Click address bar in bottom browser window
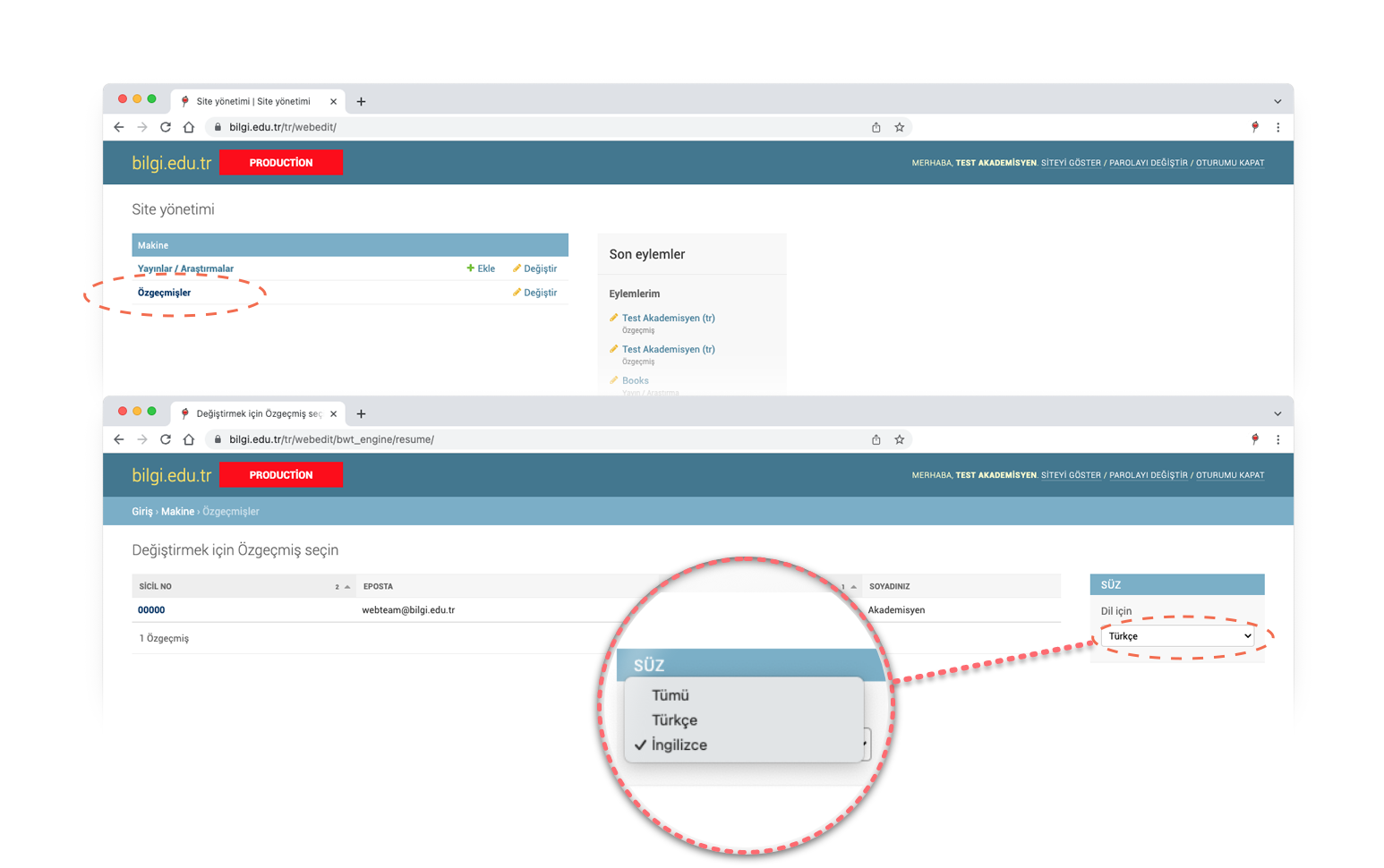Viewport: 1384px width, 868px height. tap(537, 439)
